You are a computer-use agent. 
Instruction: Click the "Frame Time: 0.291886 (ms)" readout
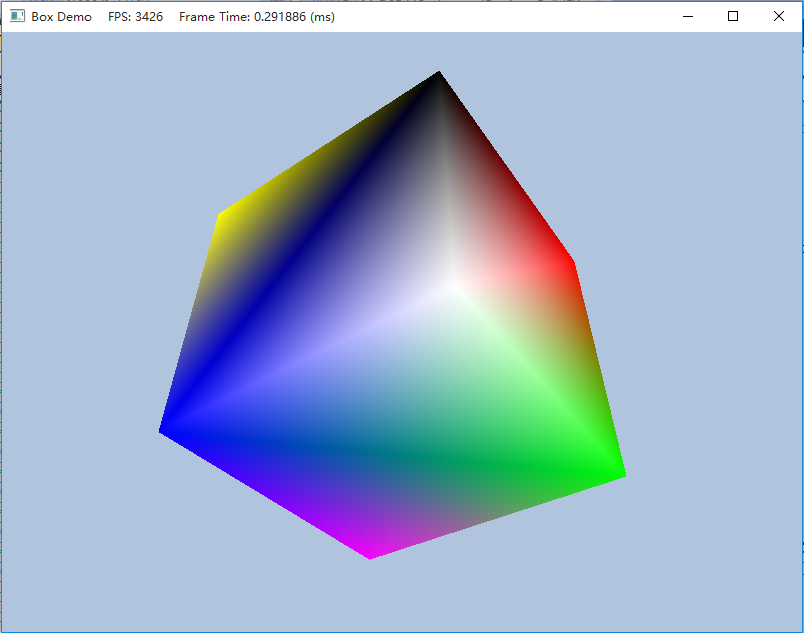(257, 17)
